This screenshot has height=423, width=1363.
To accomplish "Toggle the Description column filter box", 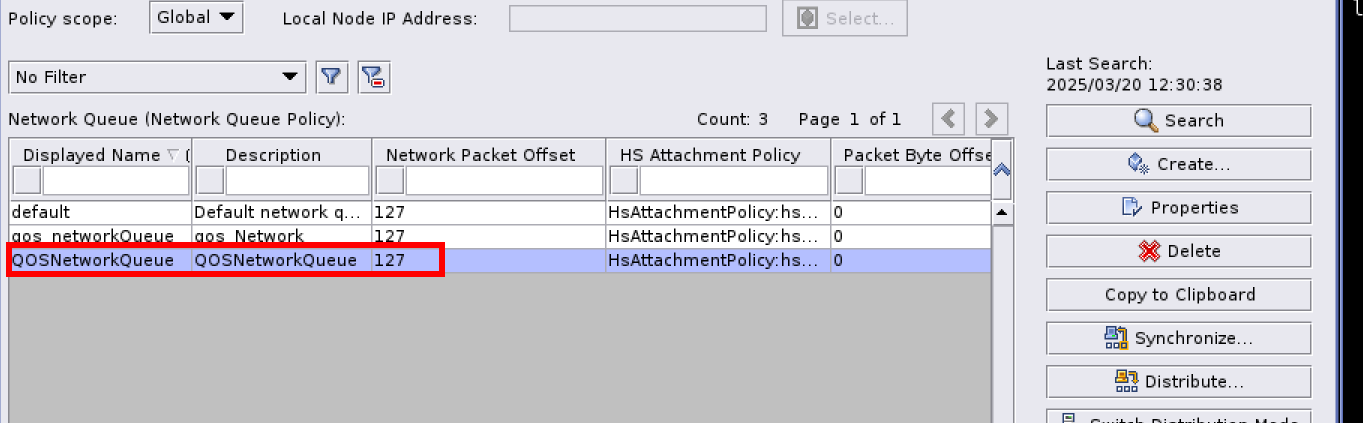I will pos(210,180).
